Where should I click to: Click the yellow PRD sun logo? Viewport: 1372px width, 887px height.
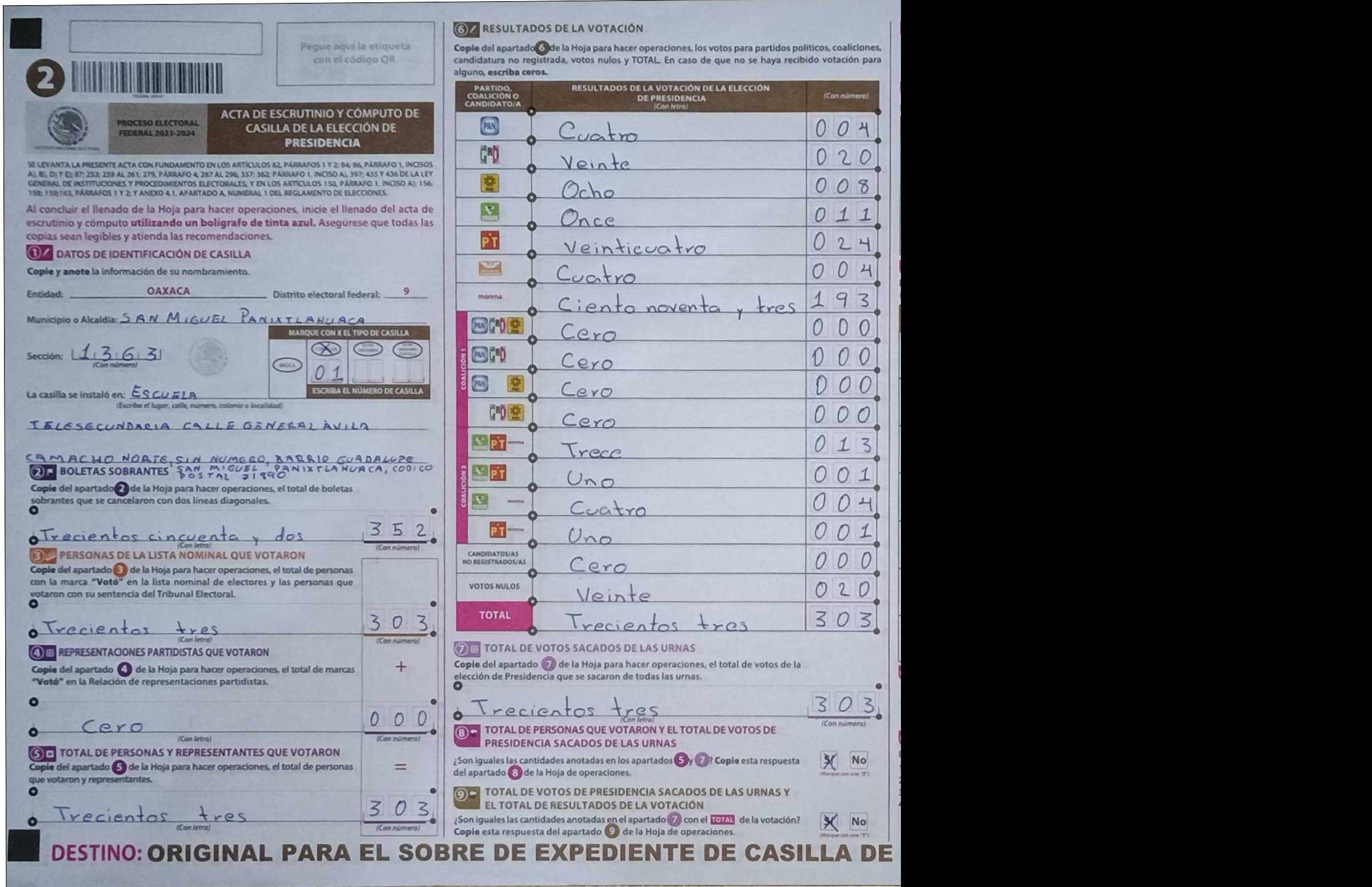coord(490,183)
